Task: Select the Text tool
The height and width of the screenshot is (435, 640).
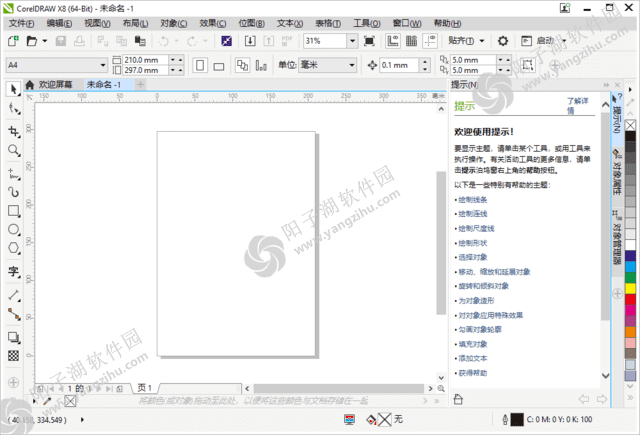Action: 14,271
